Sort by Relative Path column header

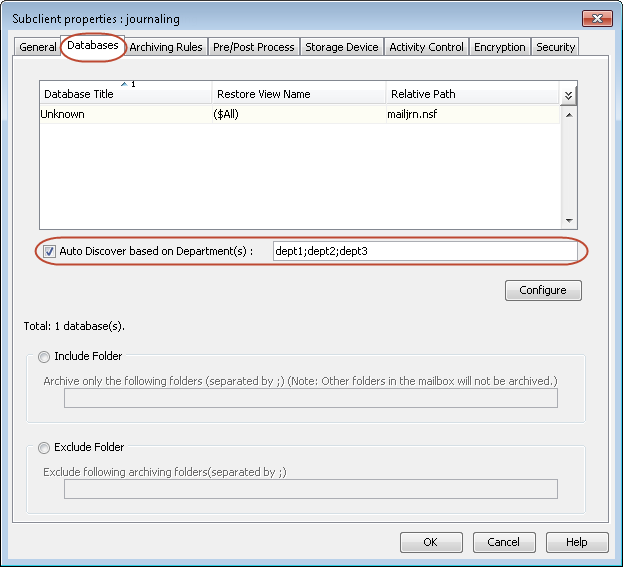pyautogui.click(x=470, y=94)
